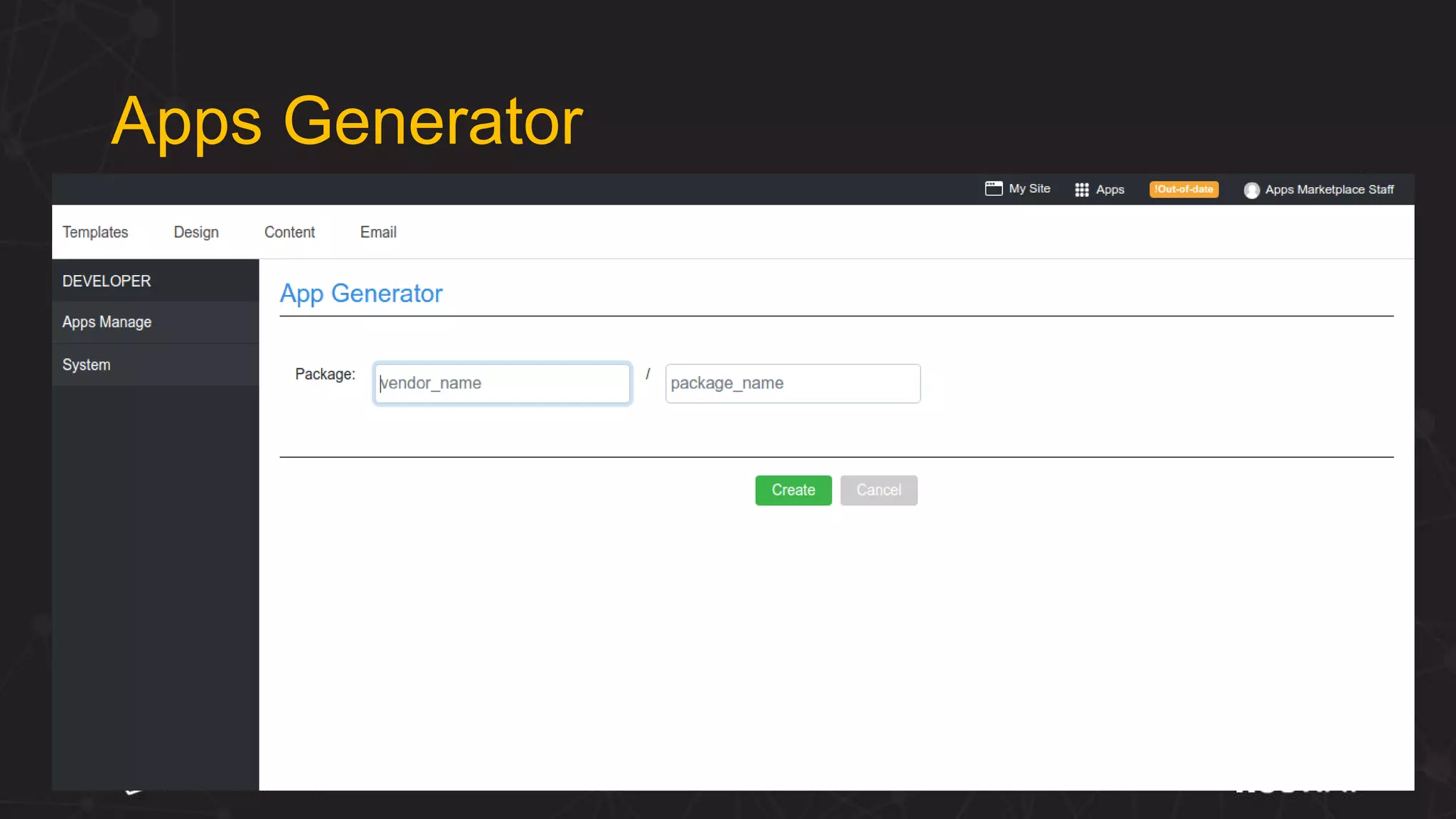Focus the package_name input field
The width and height of the screenshot is (1456, 819).
tap(793, 383)
